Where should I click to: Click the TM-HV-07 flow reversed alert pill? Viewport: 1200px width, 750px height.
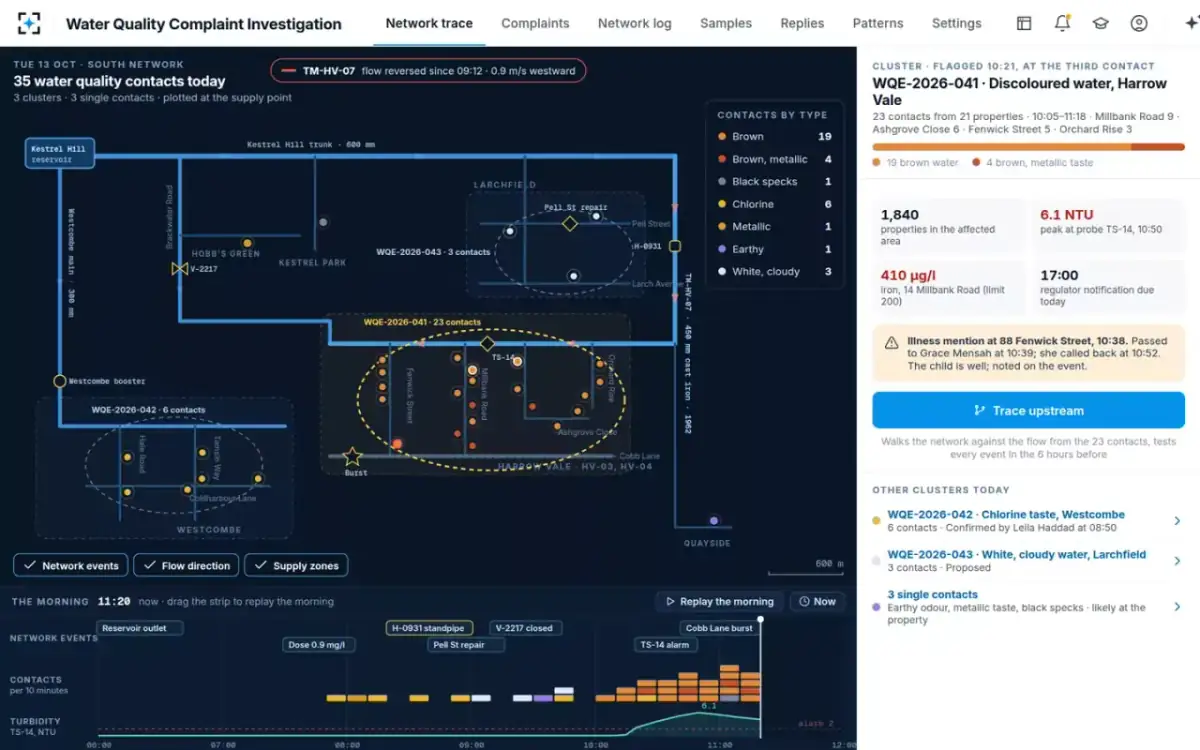428,70
